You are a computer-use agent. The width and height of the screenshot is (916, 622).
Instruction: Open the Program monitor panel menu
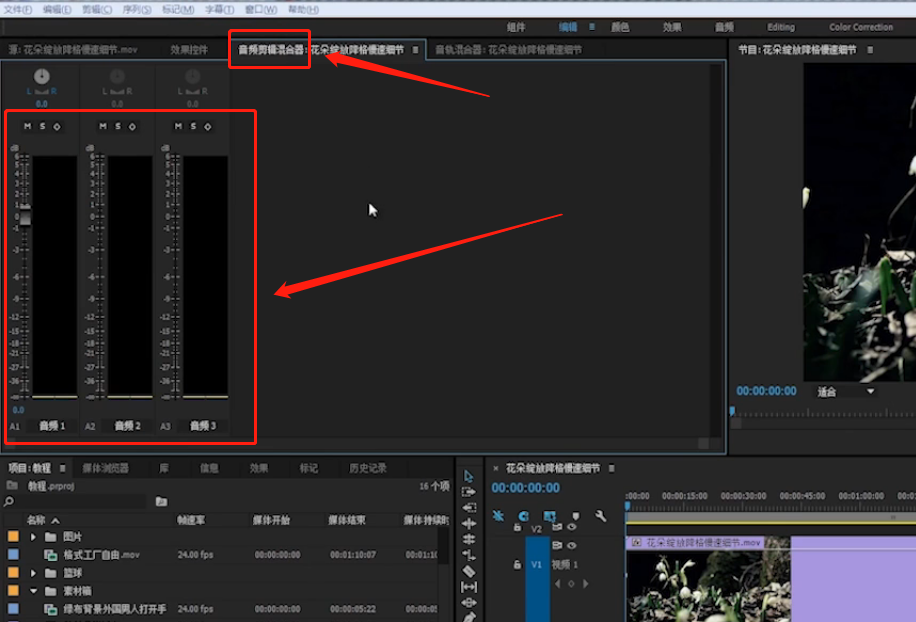[x=870, y=50]
